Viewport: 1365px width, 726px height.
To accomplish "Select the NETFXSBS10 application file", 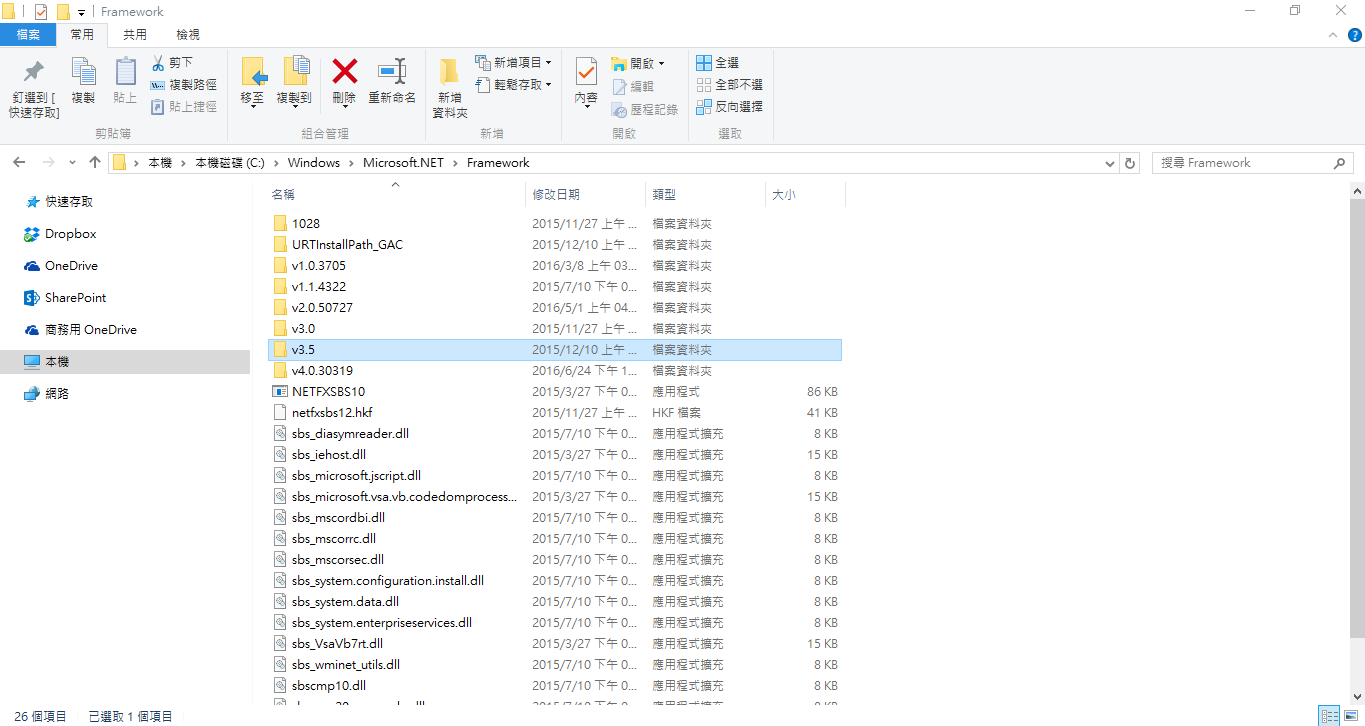I will pos(555,392).
